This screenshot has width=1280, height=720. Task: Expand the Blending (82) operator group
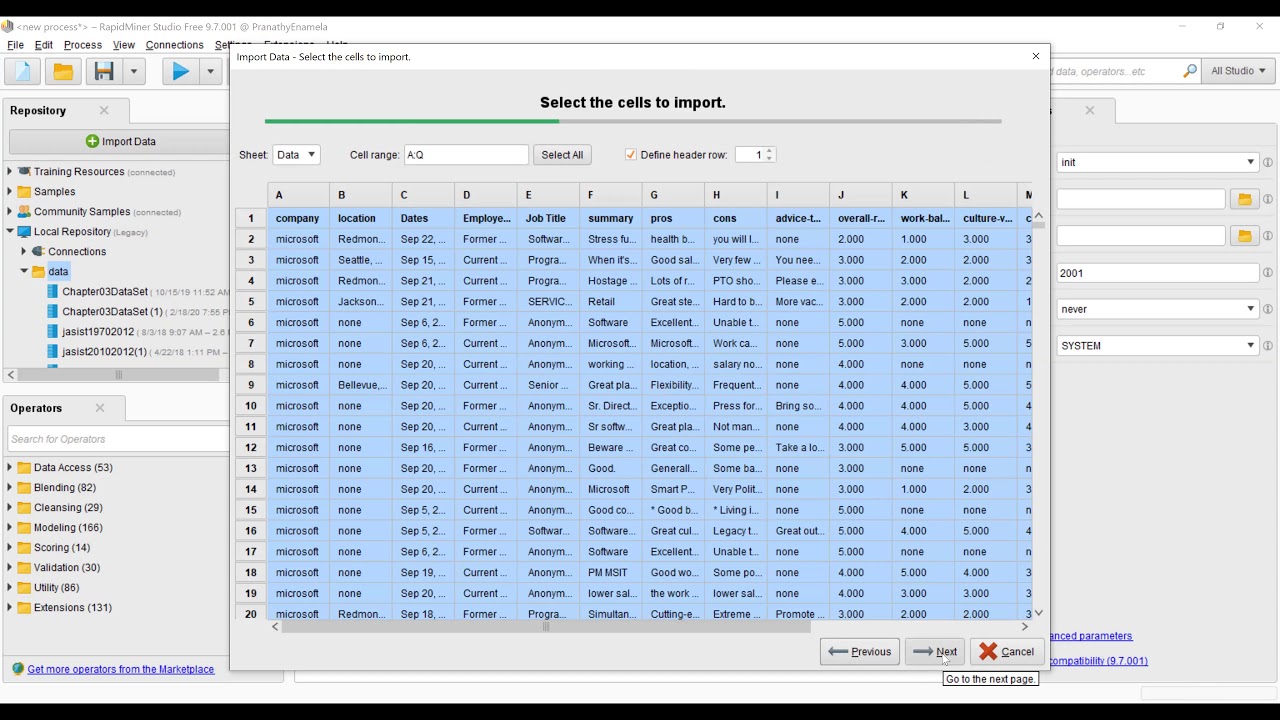[10, 487]
